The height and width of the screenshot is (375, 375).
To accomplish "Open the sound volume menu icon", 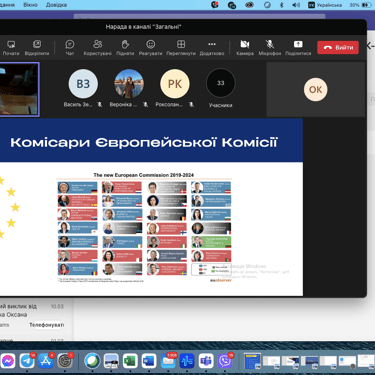I will coord(296,5).
